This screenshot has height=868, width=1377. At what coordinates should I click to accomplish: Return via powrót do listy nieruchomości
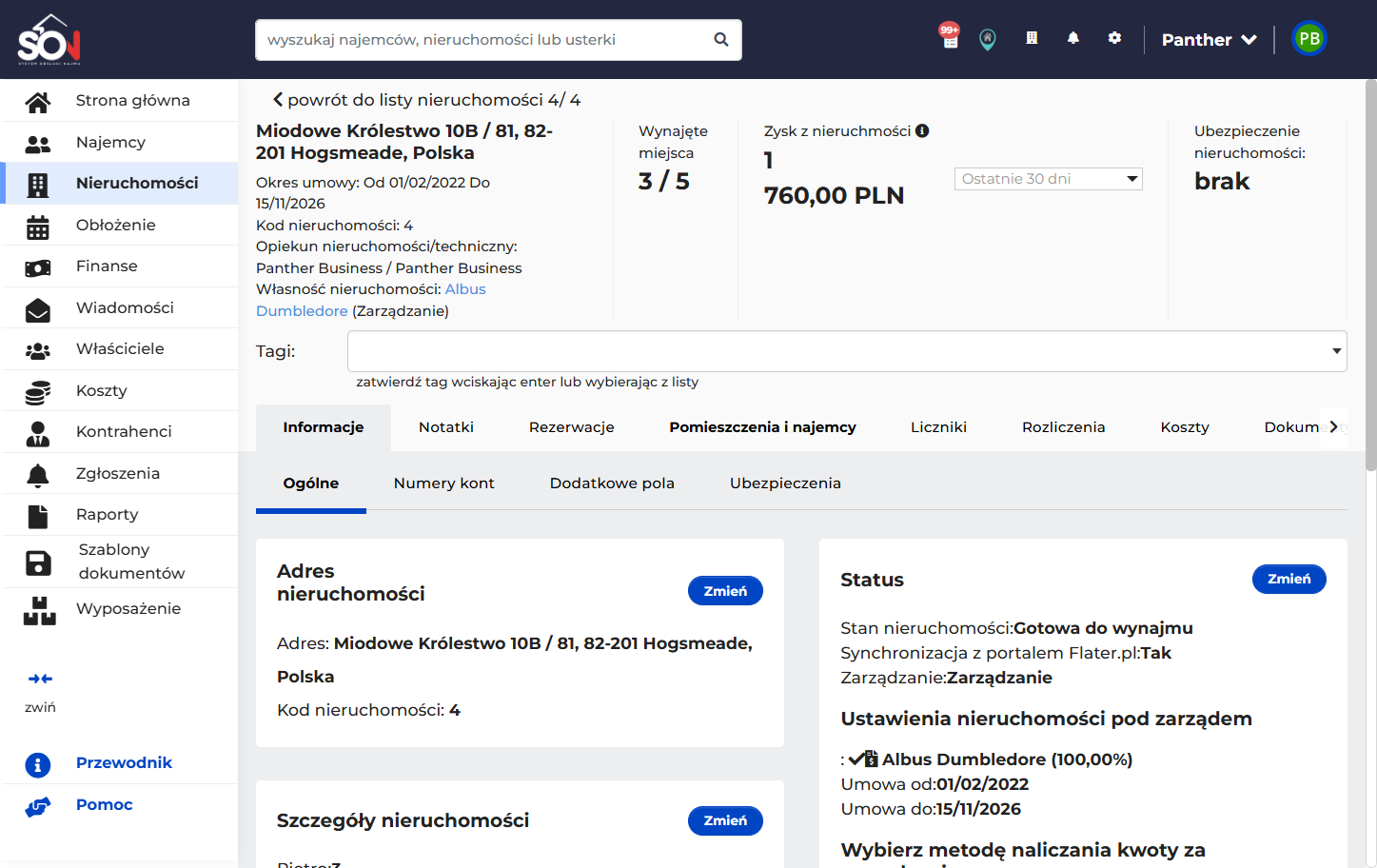pyautogui.click(x=426, y=100)
